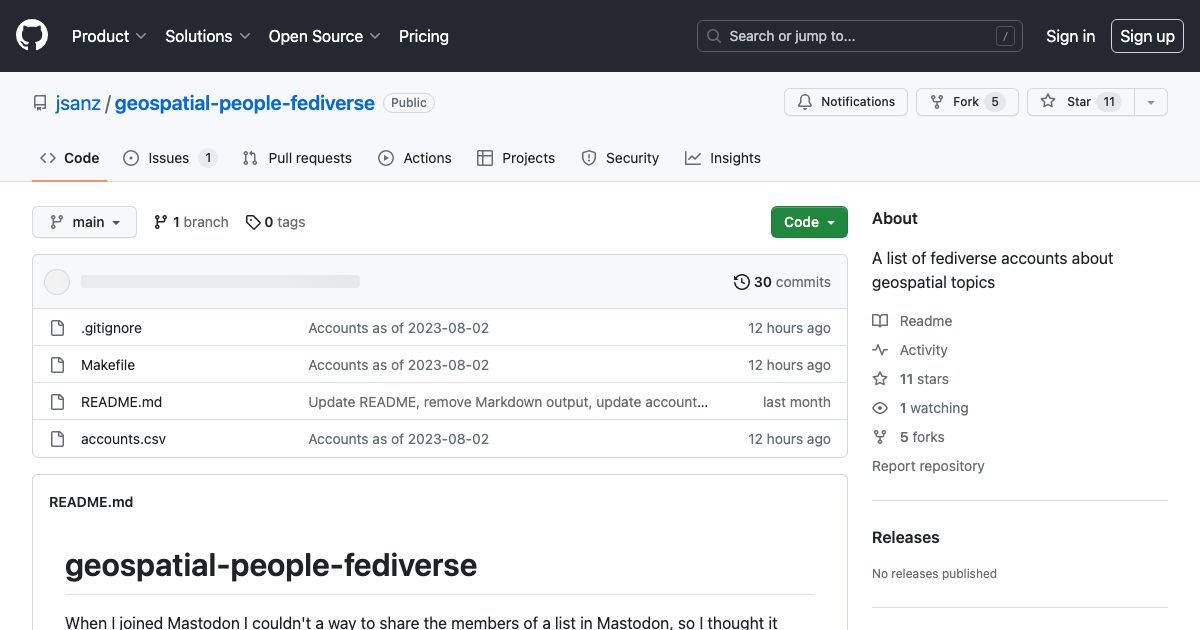
Task: Star the repository
Action: coord(1079,101)
